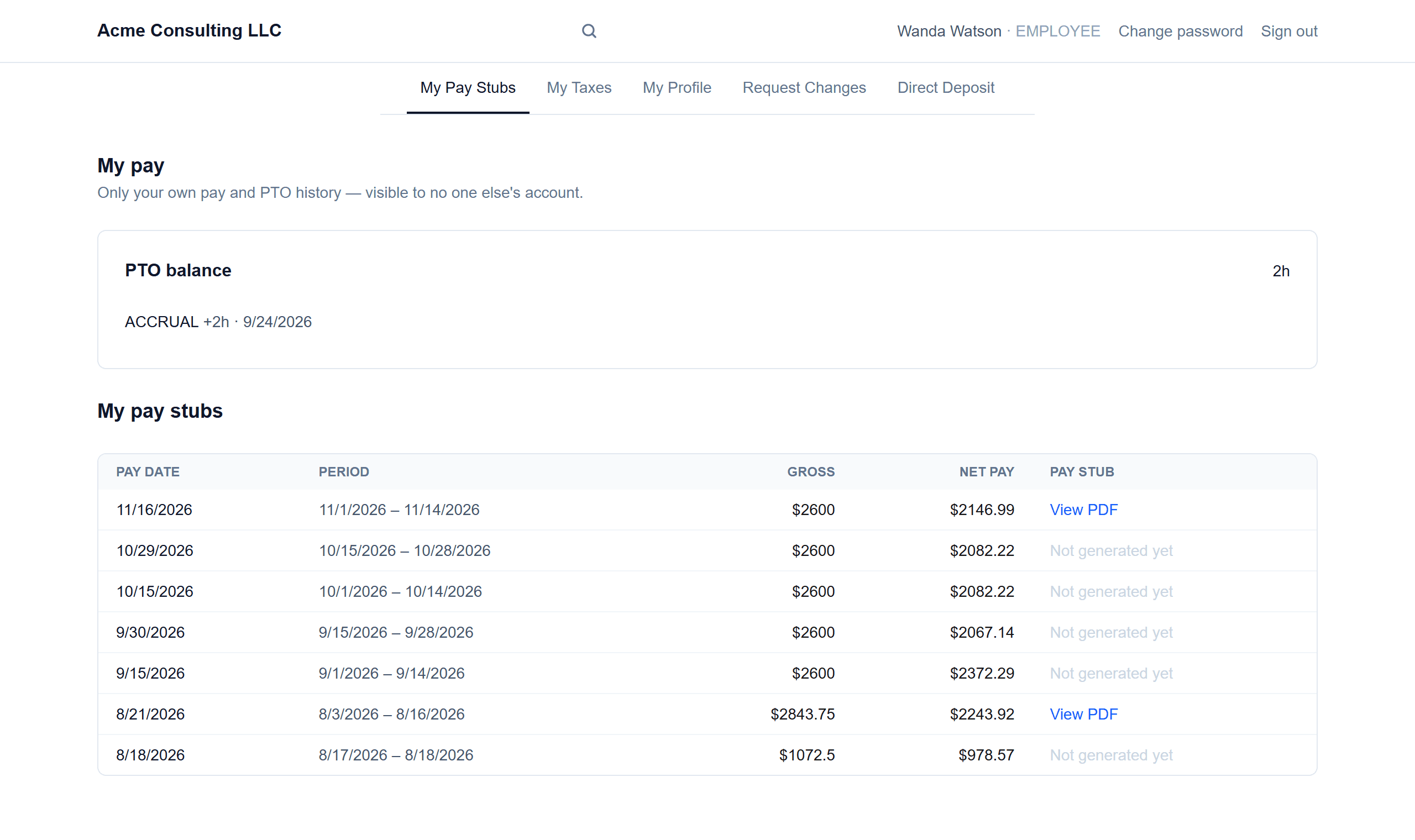Viewport: 1415px width, 840px height.
Task: Select pay date 10/15/2026 cell
Action: pyautogui.click(x=155, y=591)
